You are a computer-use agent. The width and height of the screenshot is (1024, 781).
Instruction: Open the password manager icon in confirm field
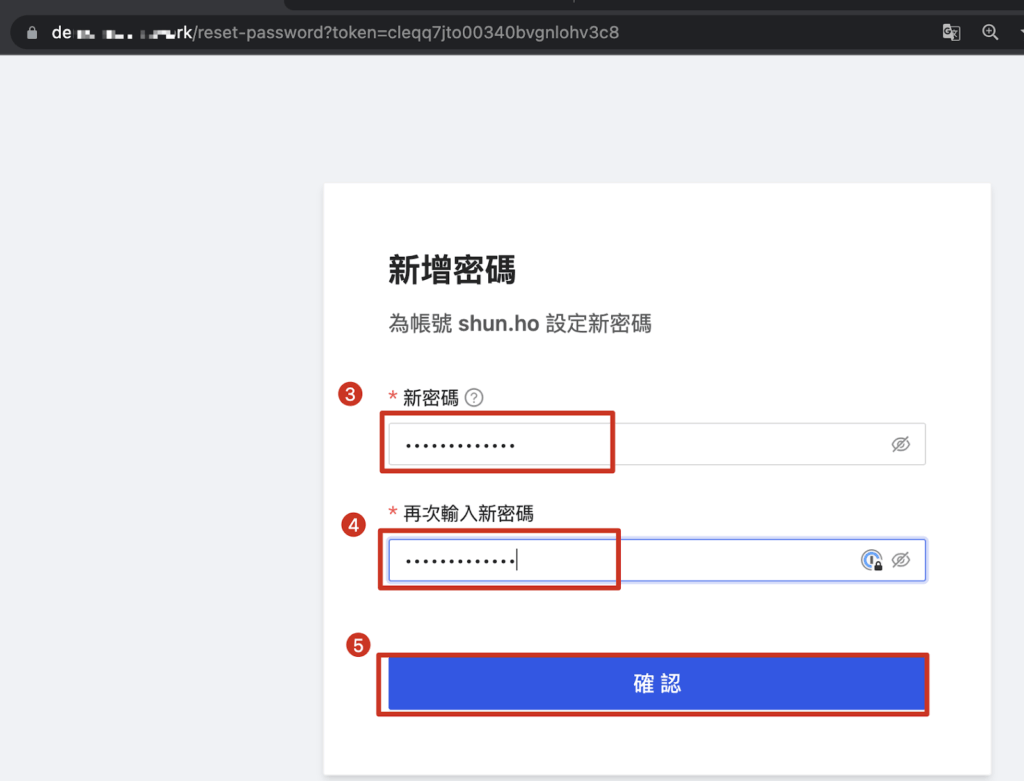(x=872, y=560)
